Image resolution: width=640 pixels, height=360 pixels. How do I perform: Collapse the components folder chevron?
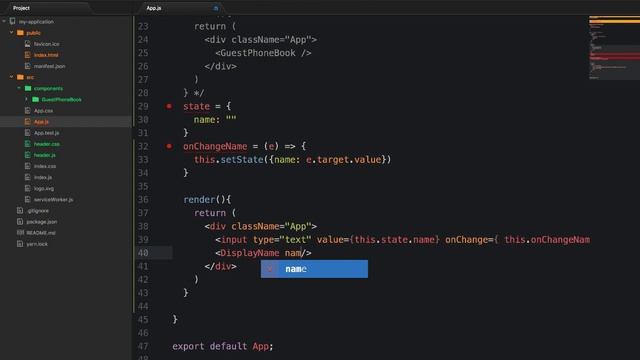19,88
